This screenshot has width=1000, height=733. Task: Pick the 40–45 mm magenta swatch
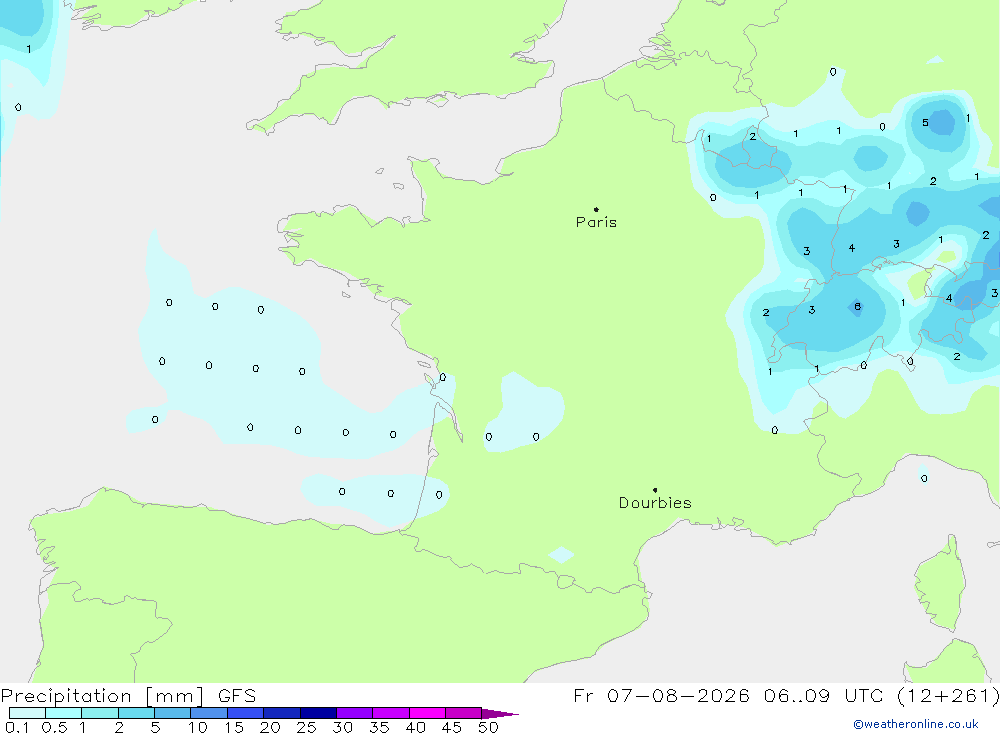(427, 713)
